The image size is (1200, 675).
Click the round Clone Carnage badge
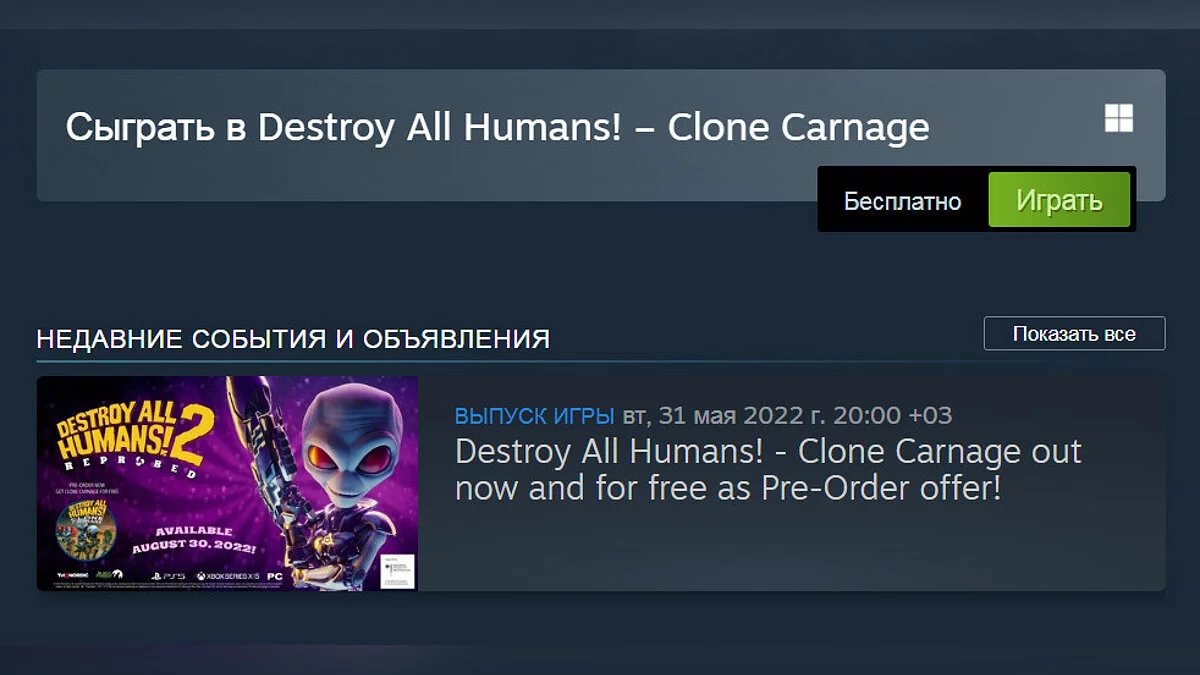click(x=86, y=529)
